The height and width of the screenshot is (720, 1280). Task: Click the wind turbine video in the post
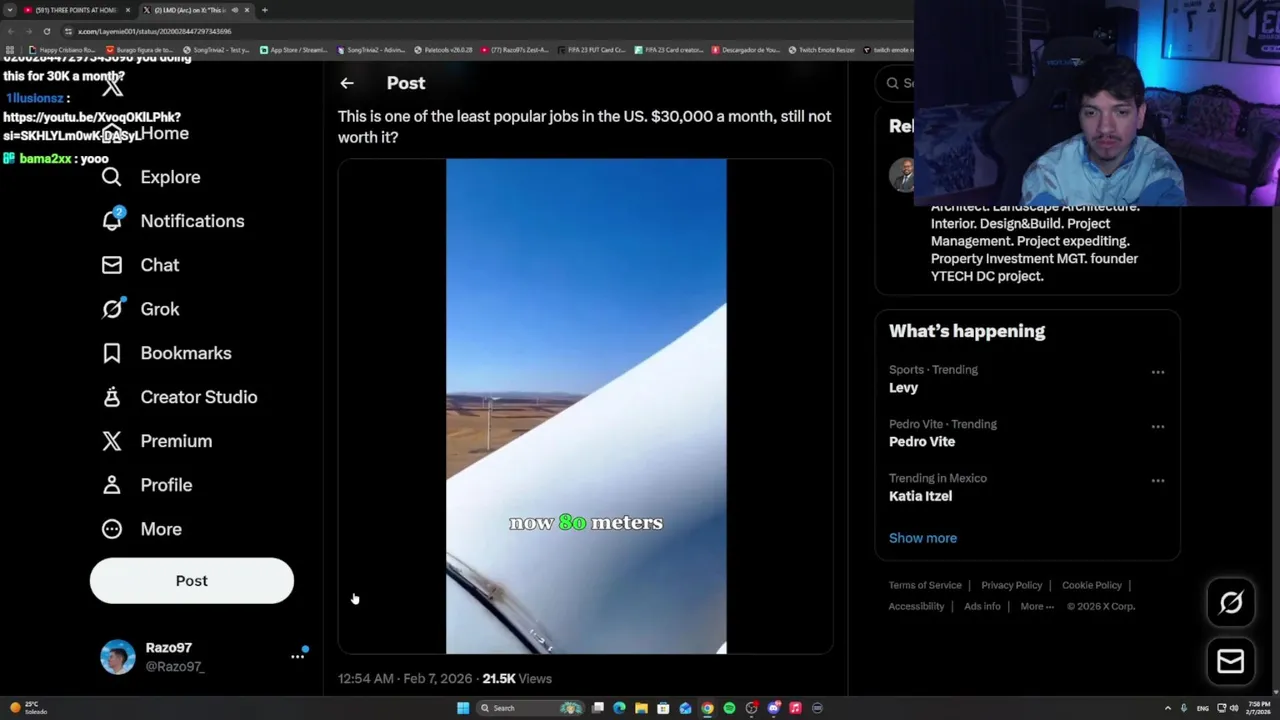tap(586, 406)
